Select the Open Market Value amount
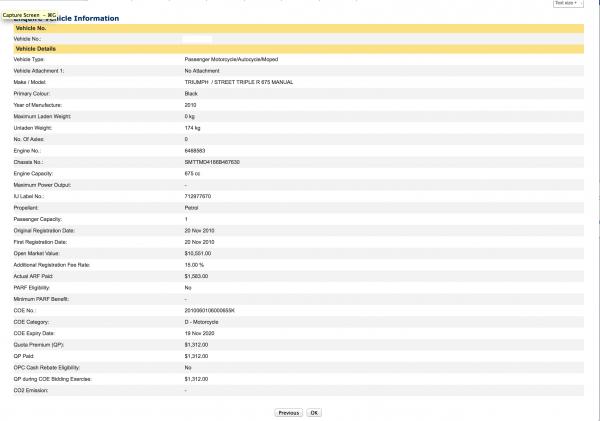Screen dimensions: 600x421 pos(197,253)
